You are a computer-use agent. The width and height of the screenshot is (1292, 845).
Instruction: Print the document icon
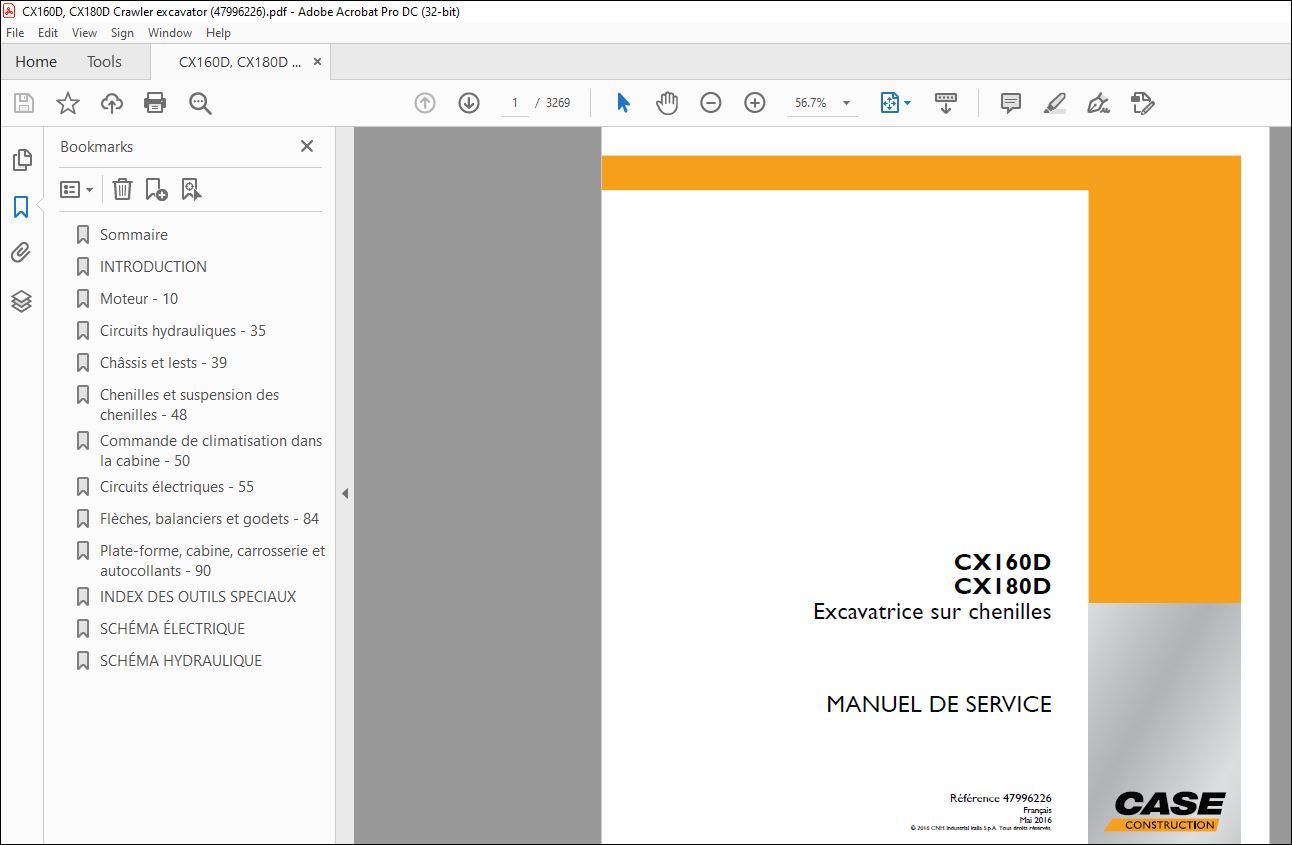[x=155, y=103]
